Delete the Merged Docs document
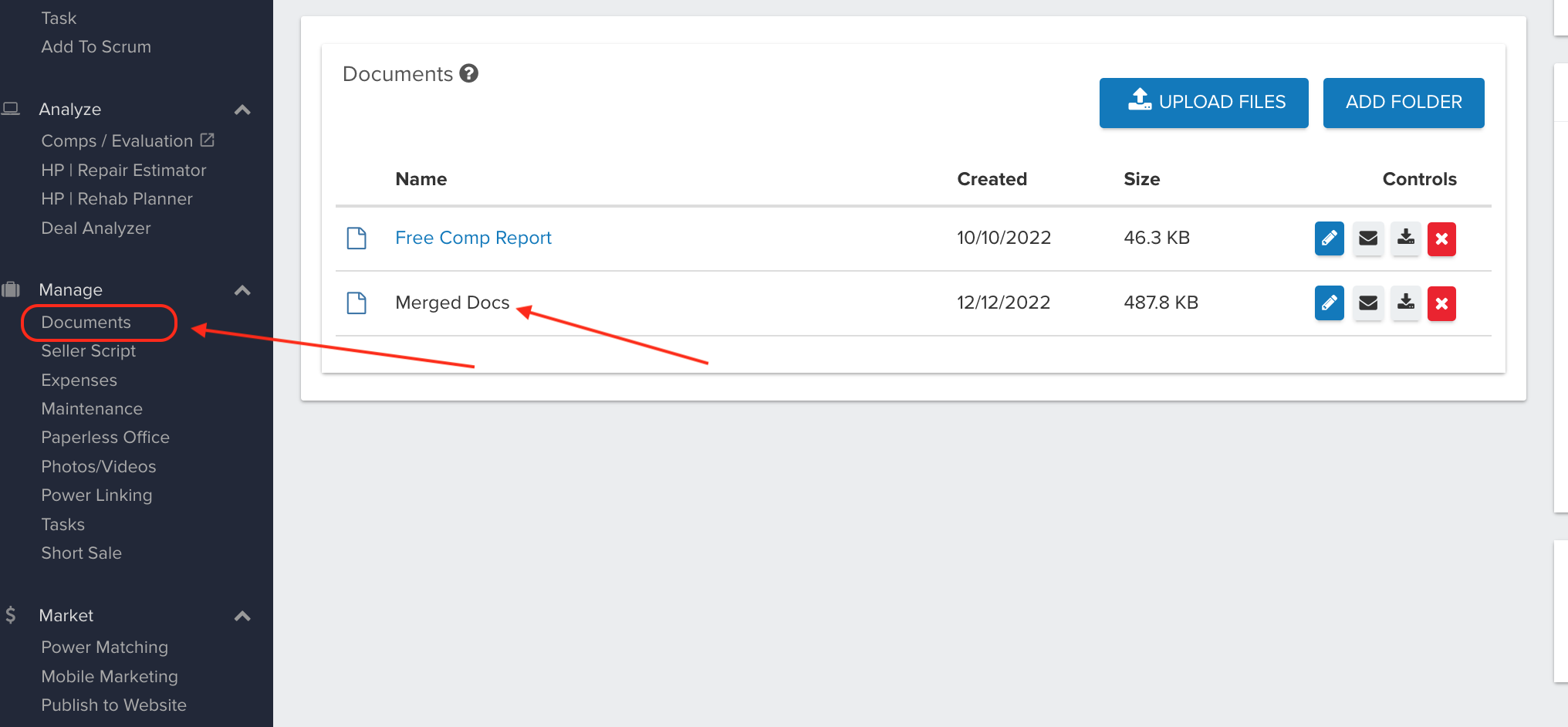Screen dimensions: 1568x727 (x=1441, y=303)
